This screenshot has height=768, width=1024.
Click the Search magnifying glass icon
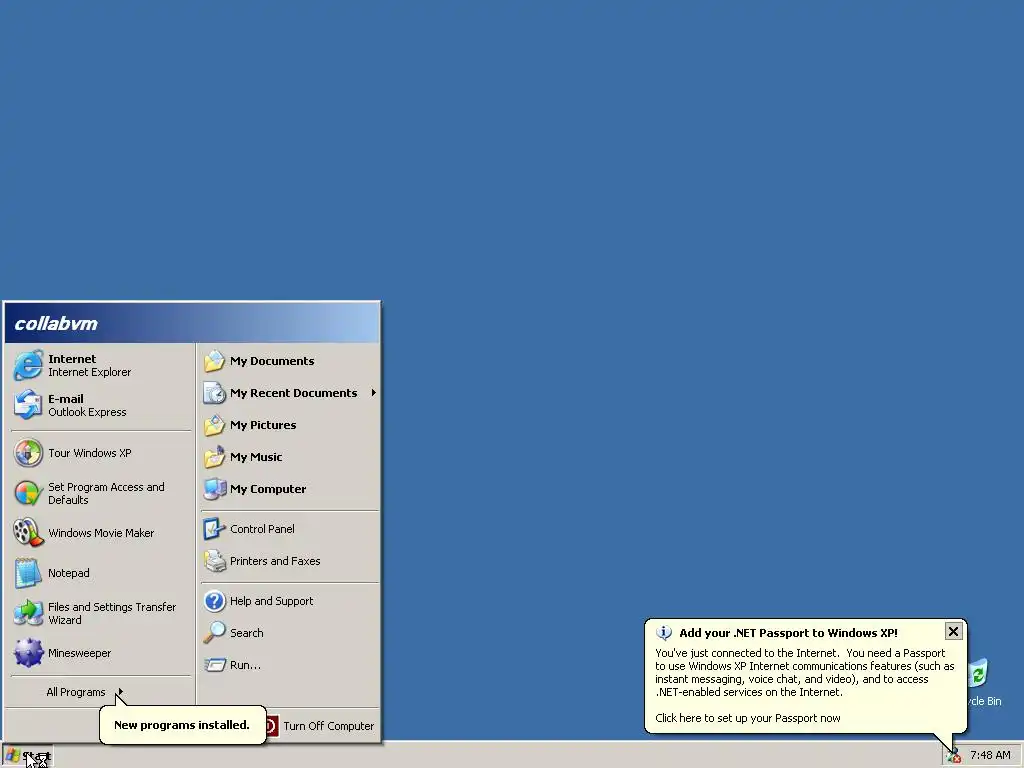[214, 632]
